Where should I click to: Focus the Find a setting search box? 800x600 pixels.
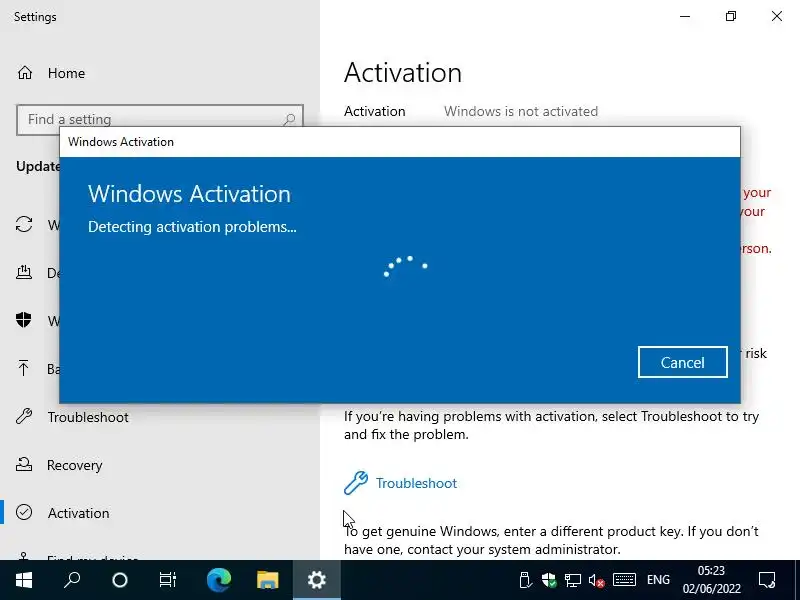point(160,119)
